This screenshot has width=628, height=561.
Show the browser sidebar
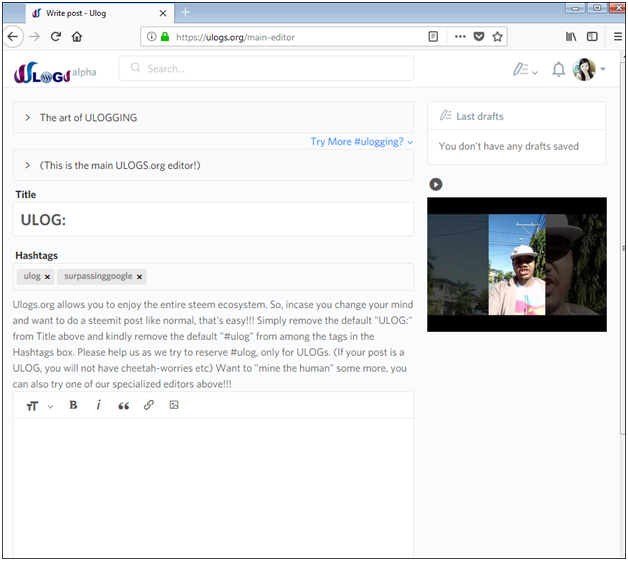pyautogui.click(x=592, y=37)
